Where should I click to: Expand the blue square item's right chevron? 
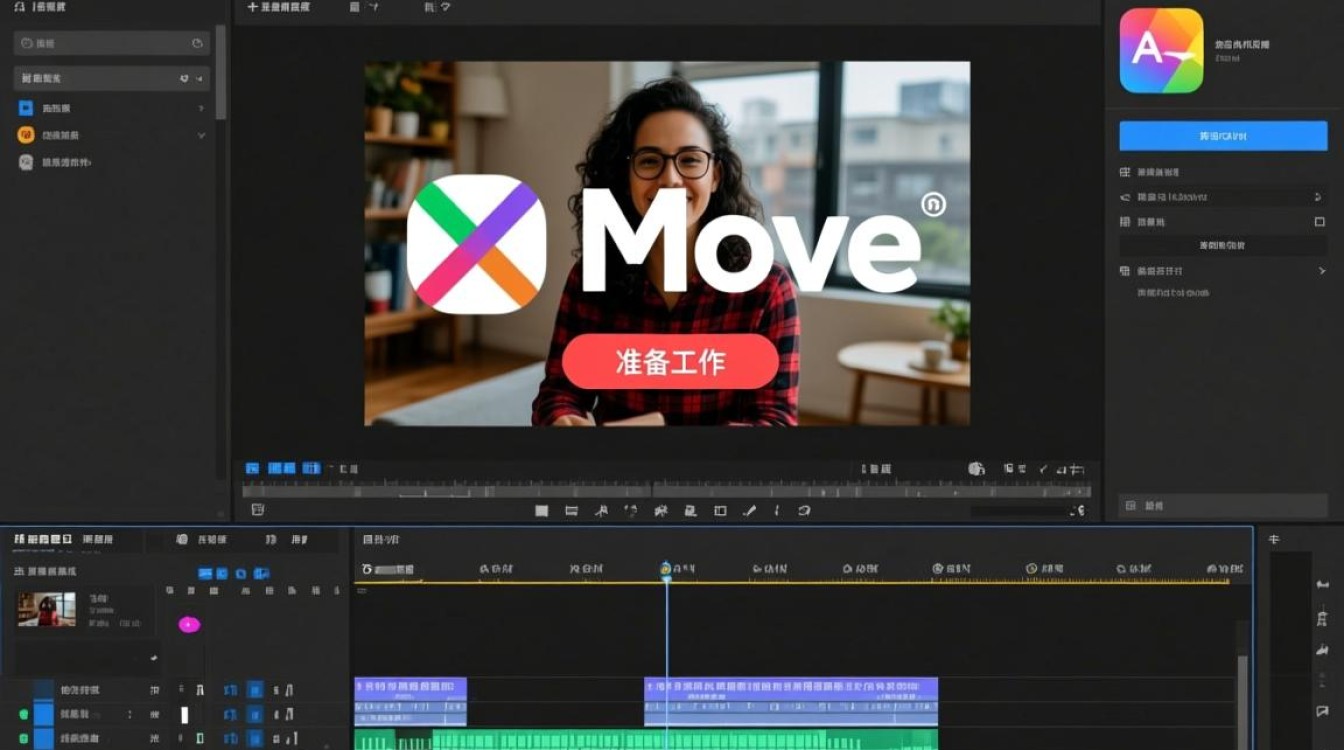(x=201, y=108)
